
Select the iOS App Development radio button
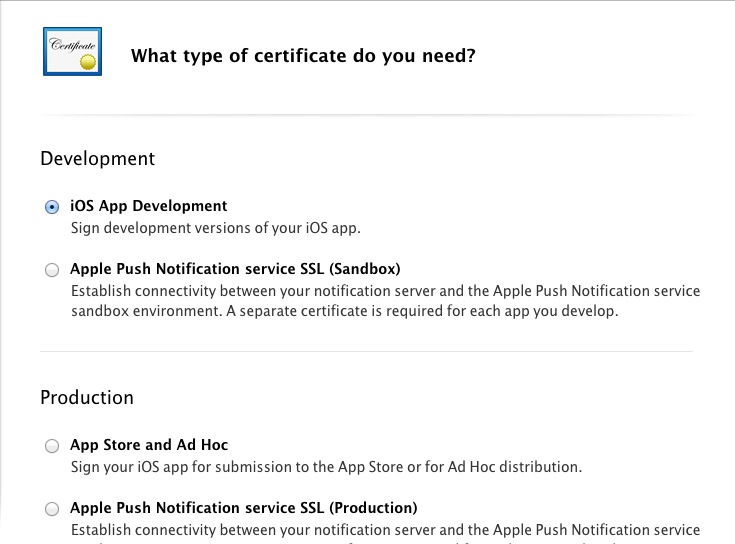tap(52, 207)
